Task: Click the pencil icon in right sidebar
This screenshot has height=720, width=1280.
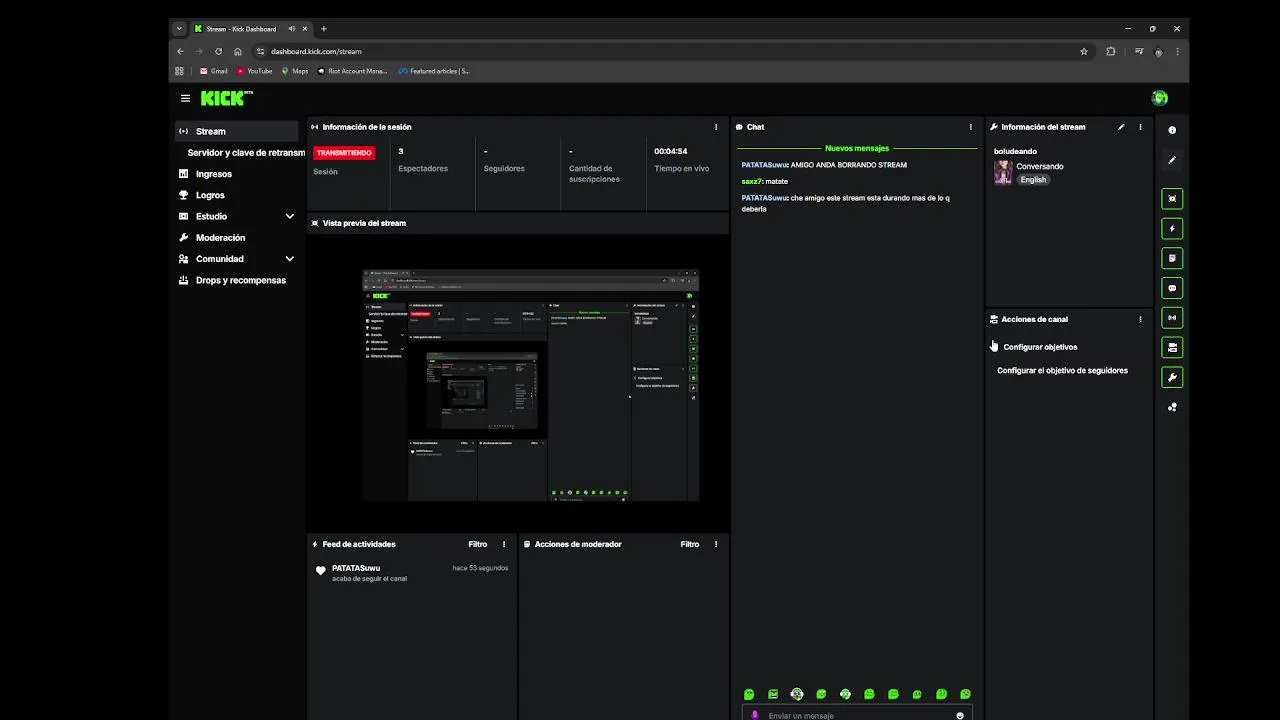Action: 1172,160
